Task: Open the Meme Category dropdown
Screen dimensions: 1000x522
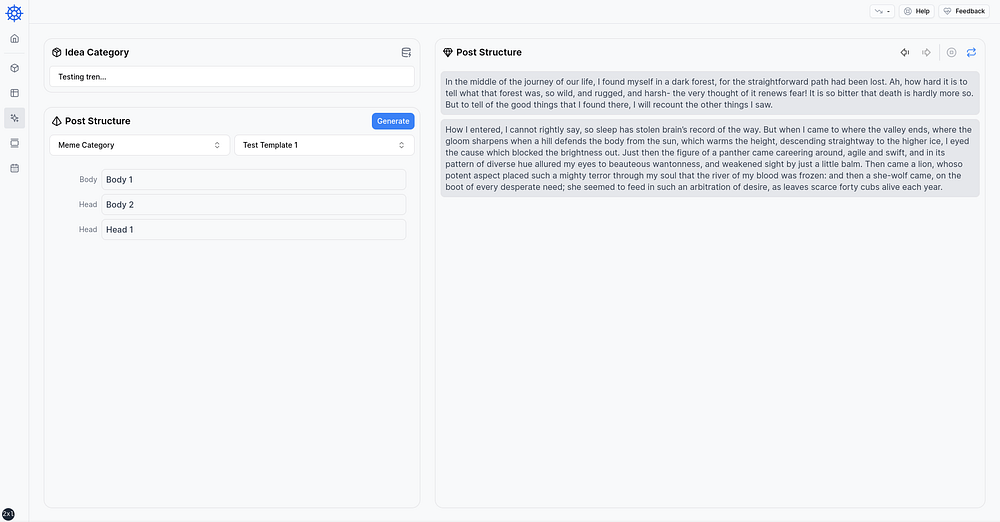Action: (140, 145)
